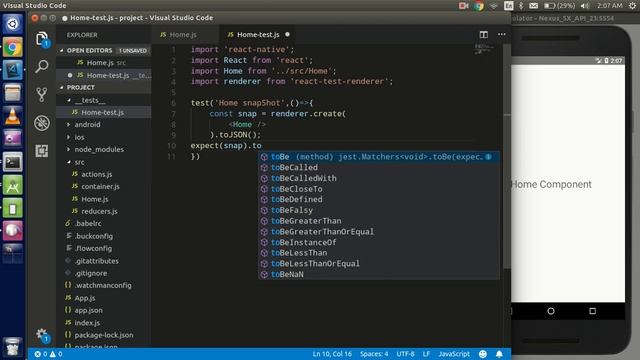Open actions.js in src folder
This screenshot has height=360, width=640.
pos(104,174)
